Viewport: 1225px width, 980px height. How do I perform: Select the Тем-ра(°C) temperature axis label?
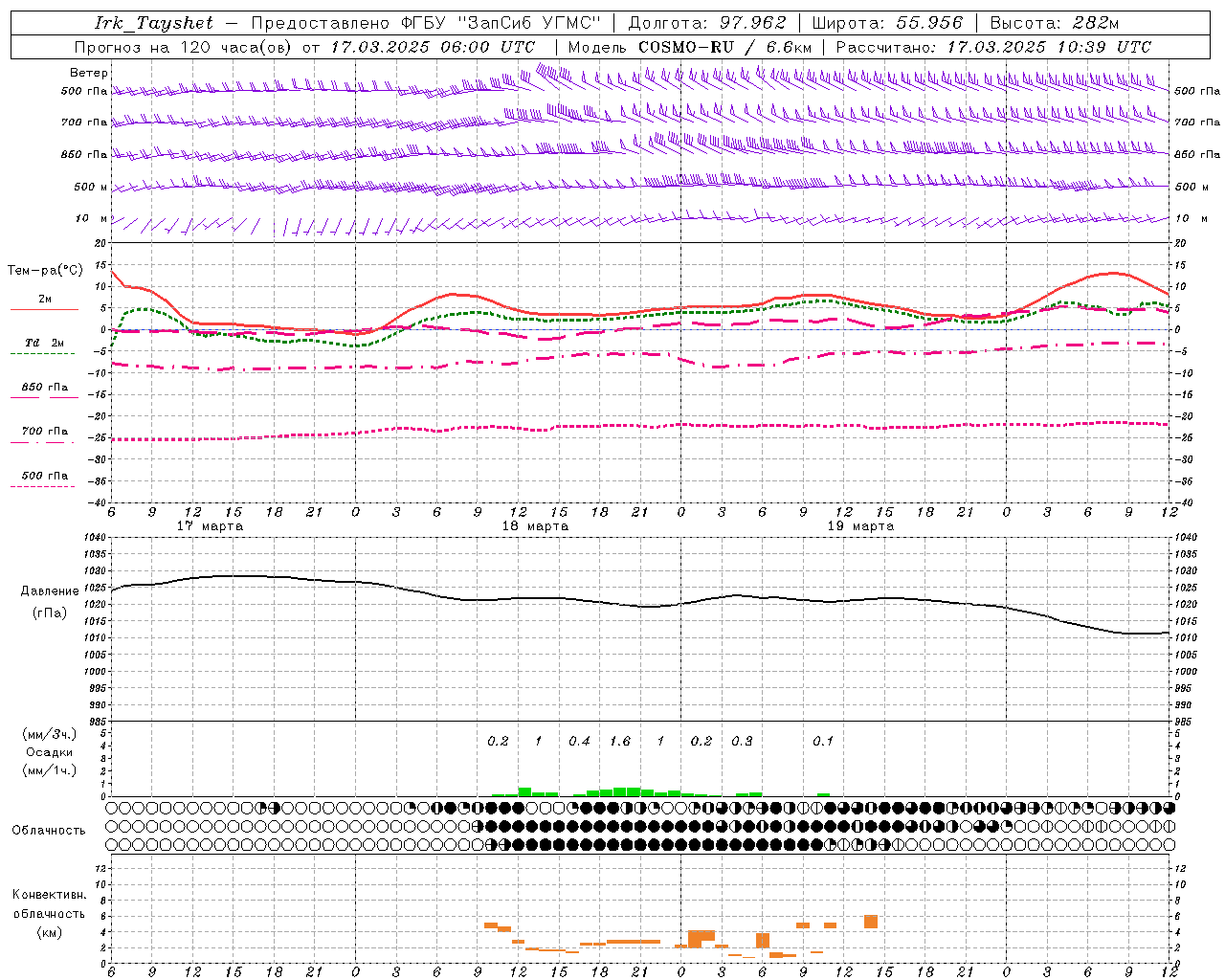coord(45,271)
